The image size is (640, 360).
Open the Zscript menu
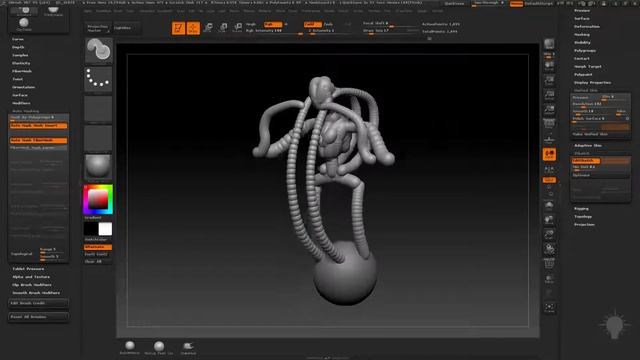[438, 11]
